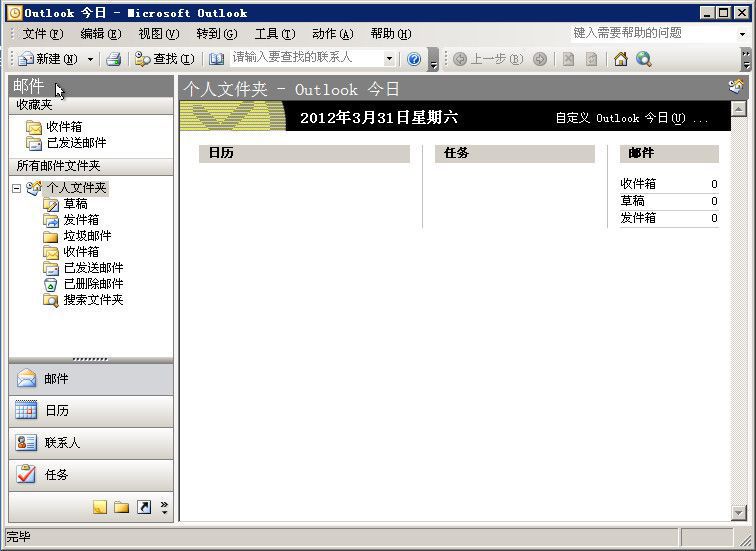Select the 个人文件夹 root folder
This screenshot has height=551, width=756.
pos(76,188)
